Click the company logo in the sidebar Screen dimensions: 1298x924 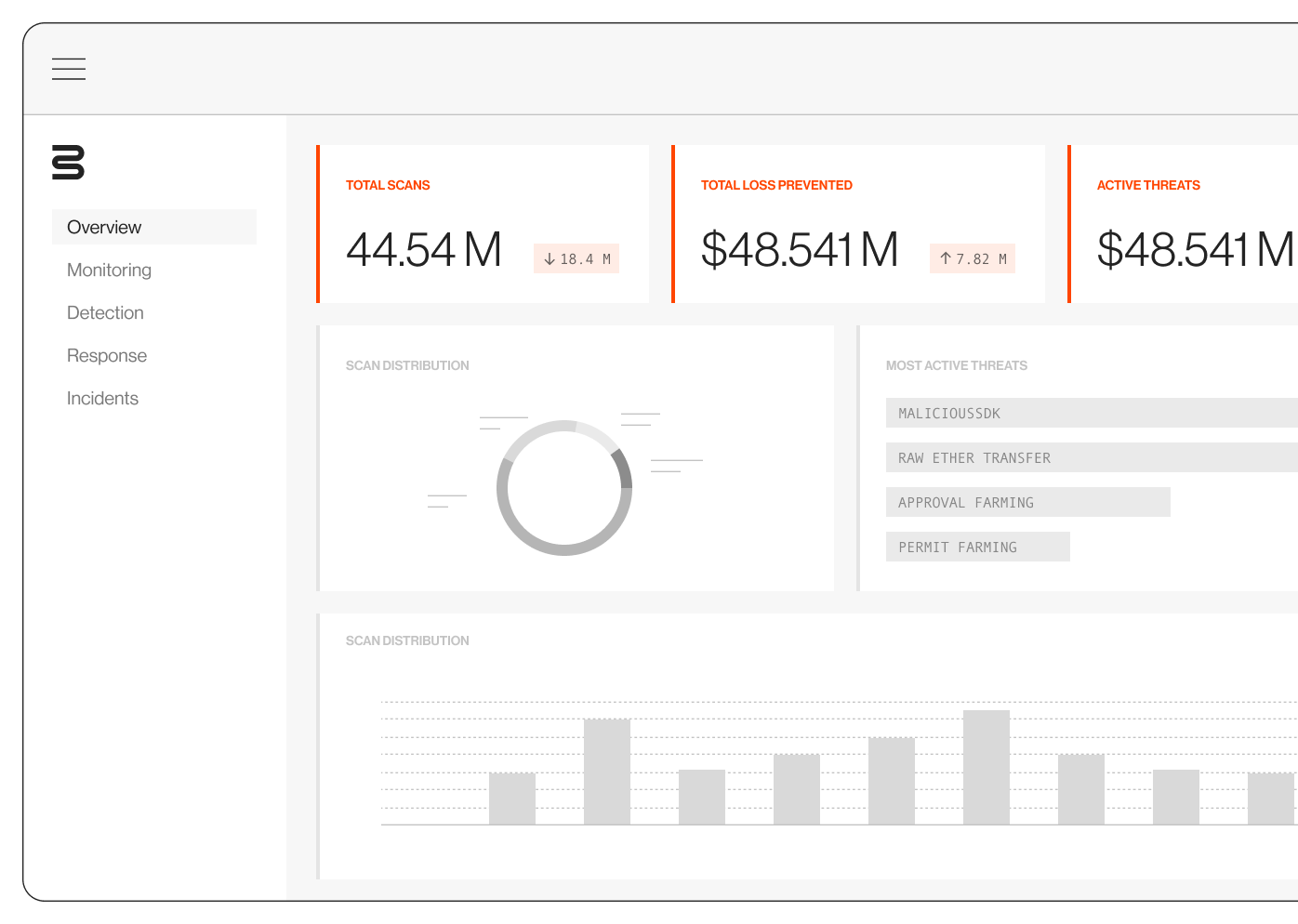(x=66, y=164)
